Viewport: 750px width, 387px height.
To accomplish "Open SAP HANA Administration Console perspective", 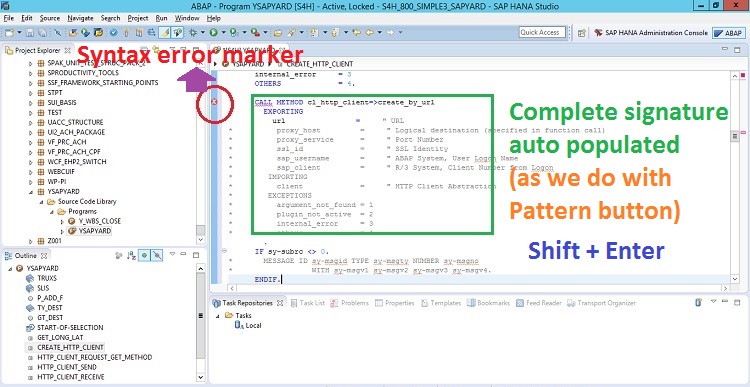I will click(651, 33).
